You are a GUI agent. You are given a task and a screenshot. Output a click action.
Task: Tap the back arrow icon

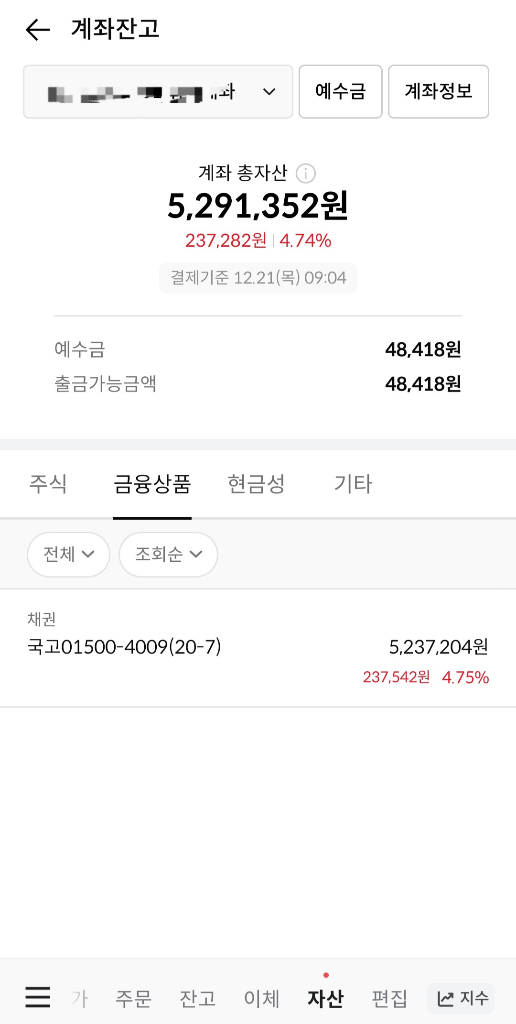tap(37, 30)
